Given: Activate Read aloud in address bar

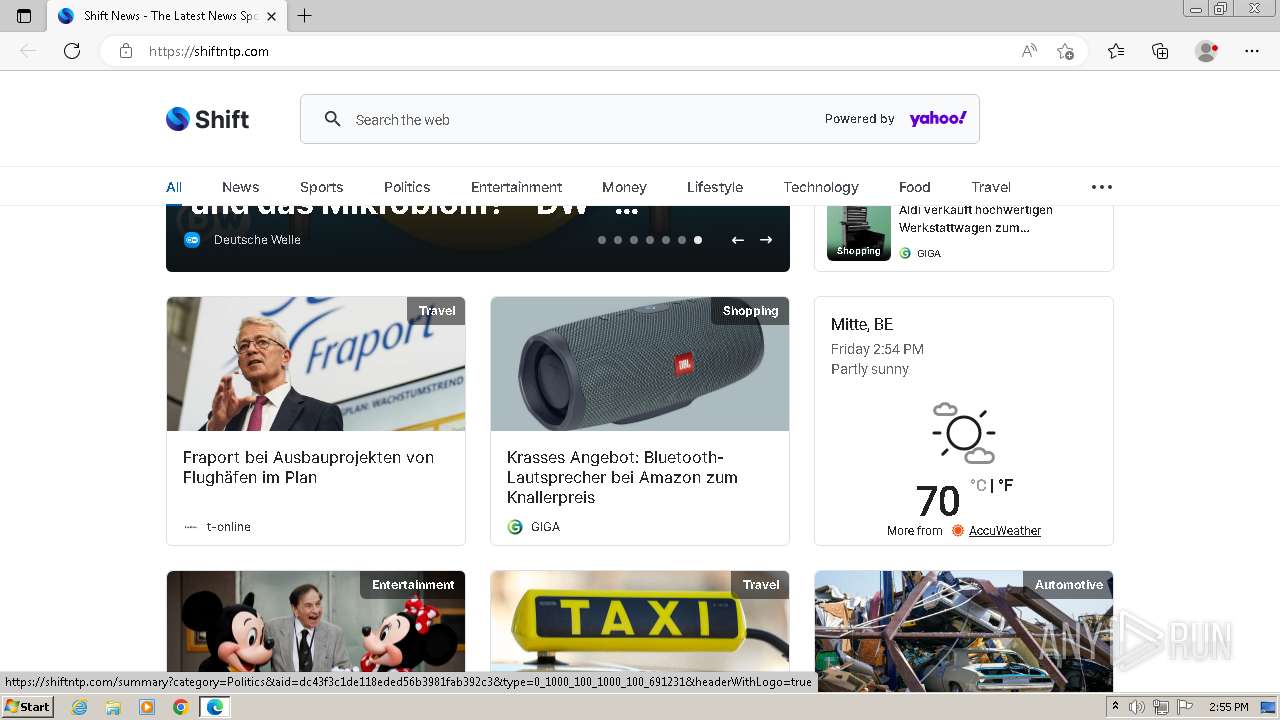Looking at the screenshot, I should [x=1029, y=51].
